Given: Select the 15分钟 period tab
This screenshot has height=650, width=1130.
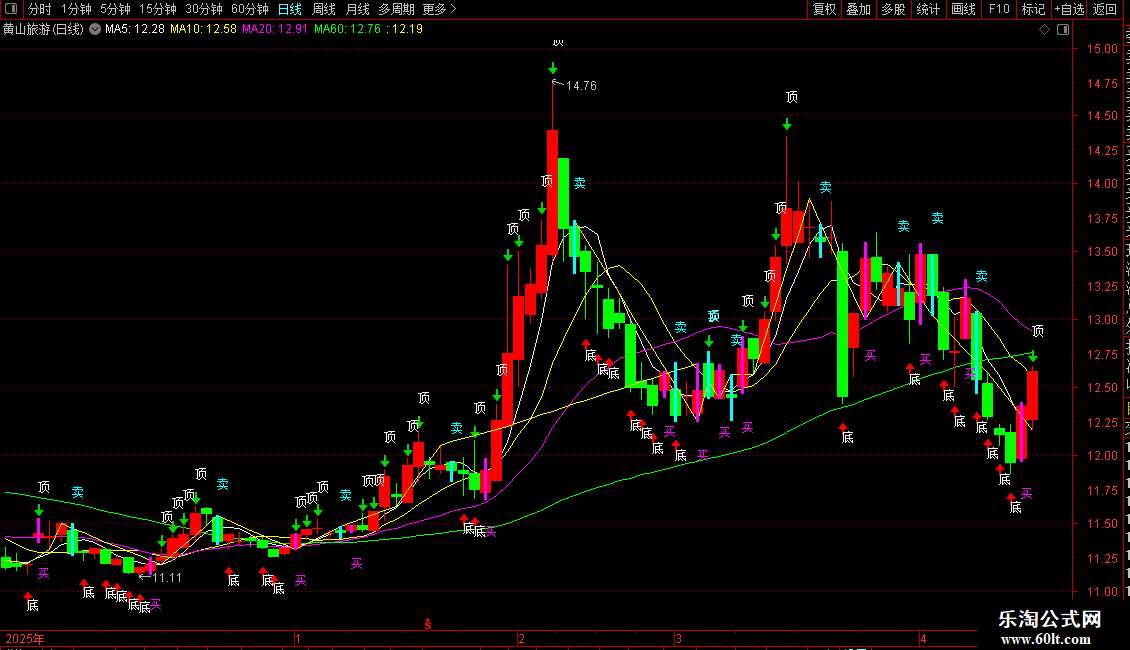Looking at the screenshot, I should [x=158, y=9].
